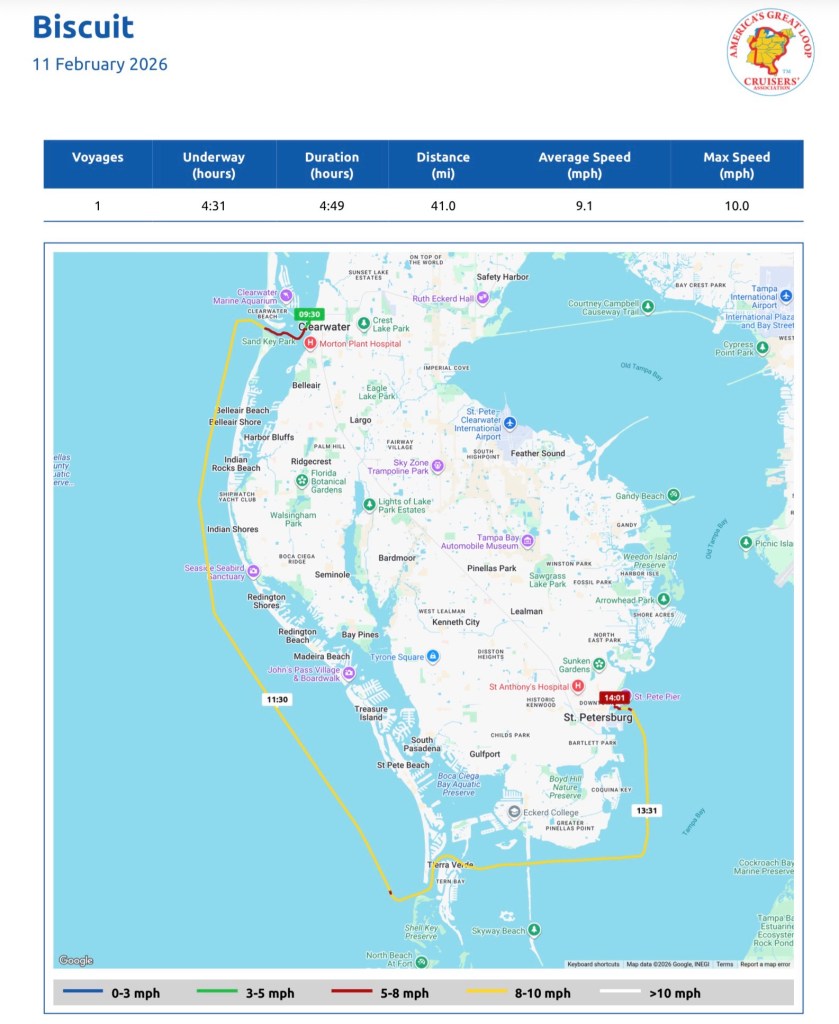The width and height of the screenshot is (839, 1024).
Task: Click the 09:30 start time marker
Action: coord(309,313)
